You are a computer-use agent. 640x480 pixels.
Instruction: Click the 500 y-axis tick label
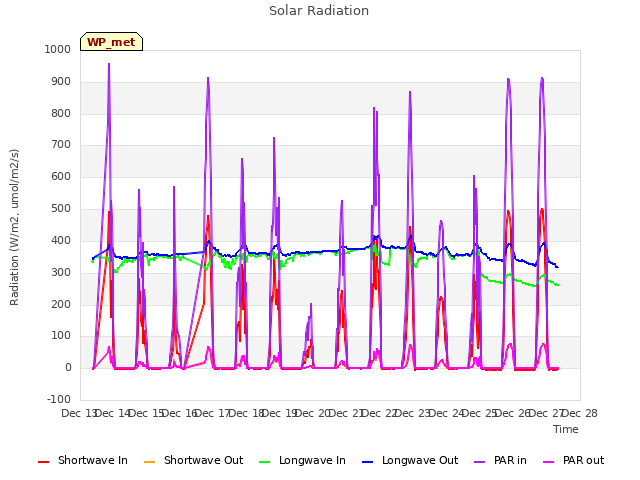tap(61, 209)
